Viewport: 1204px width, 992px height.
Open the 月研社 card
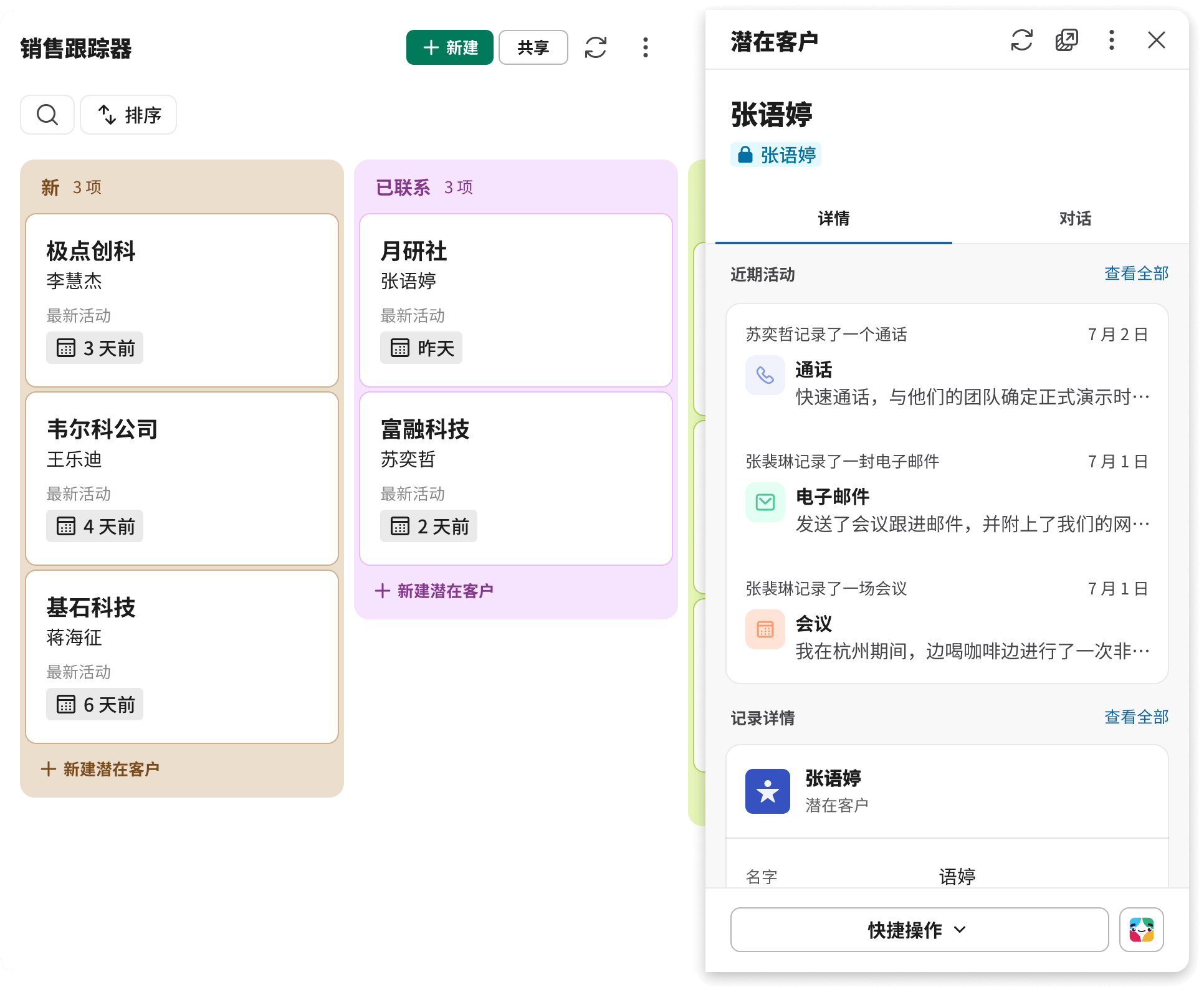pos(516,300)
